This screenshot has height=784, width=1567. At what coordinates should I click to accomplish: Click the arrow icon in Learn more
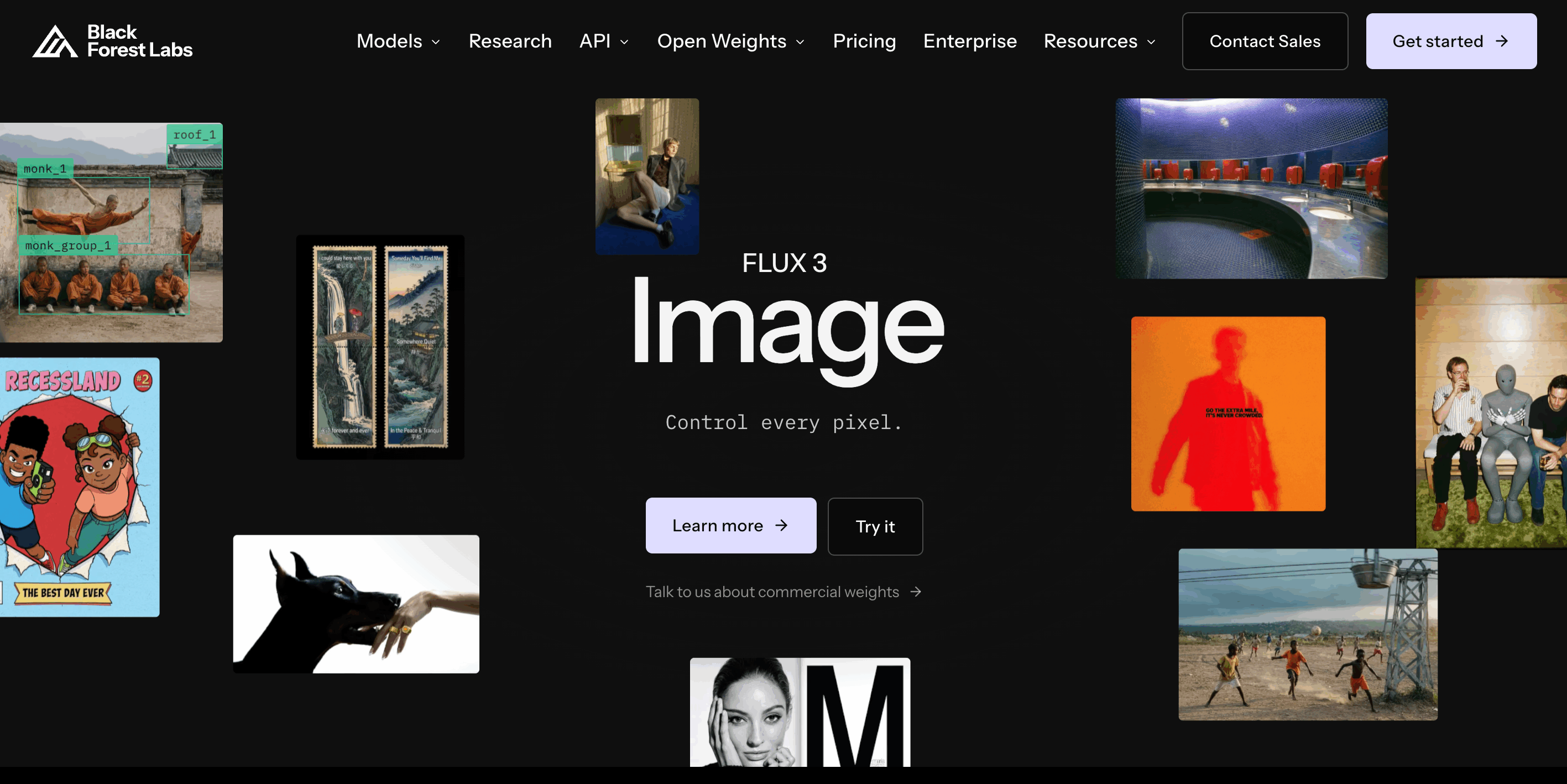click(782, 525)
